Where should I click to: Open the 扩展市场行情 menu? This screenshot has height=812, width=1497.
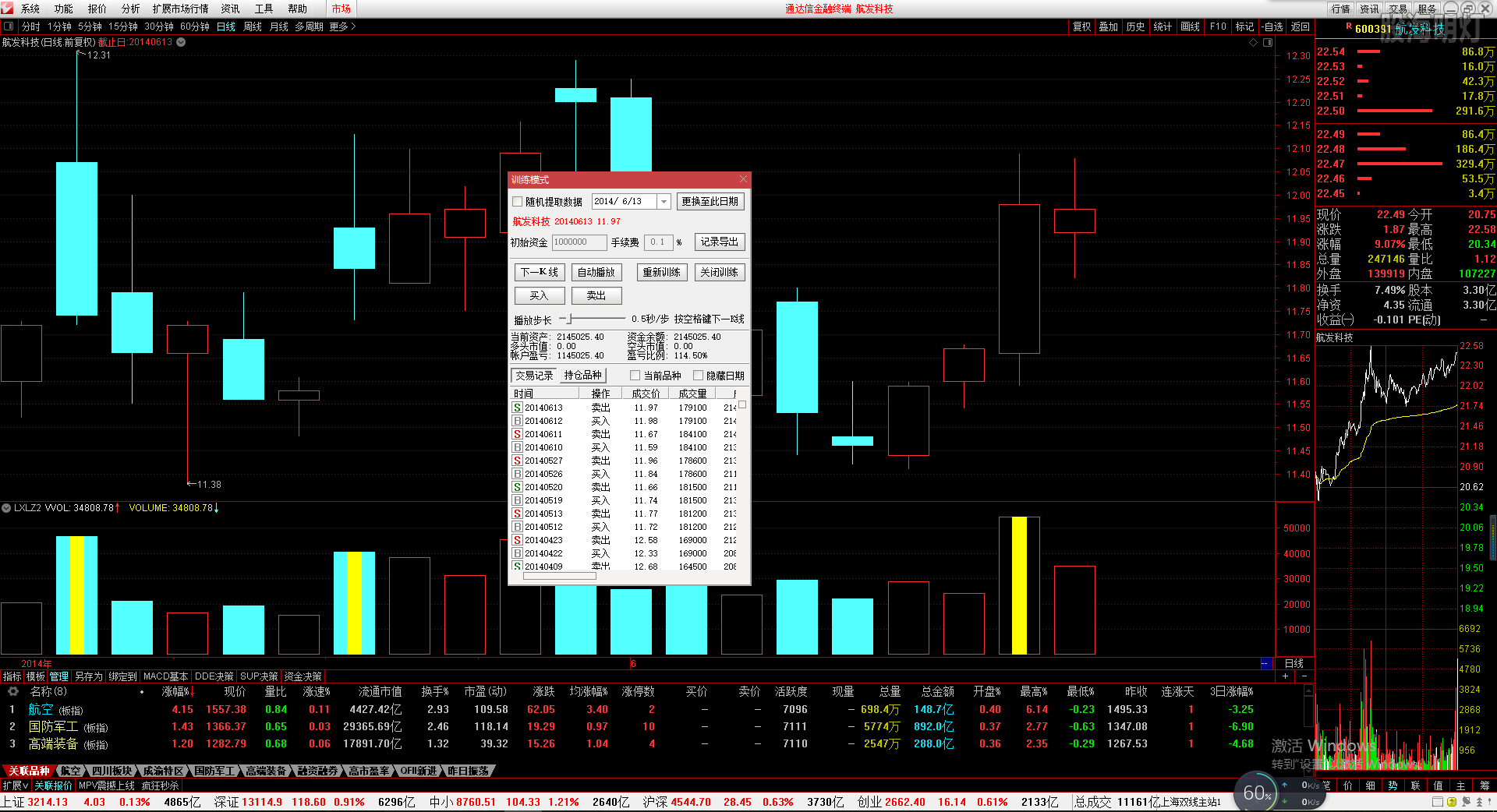[x=181, y=9]
